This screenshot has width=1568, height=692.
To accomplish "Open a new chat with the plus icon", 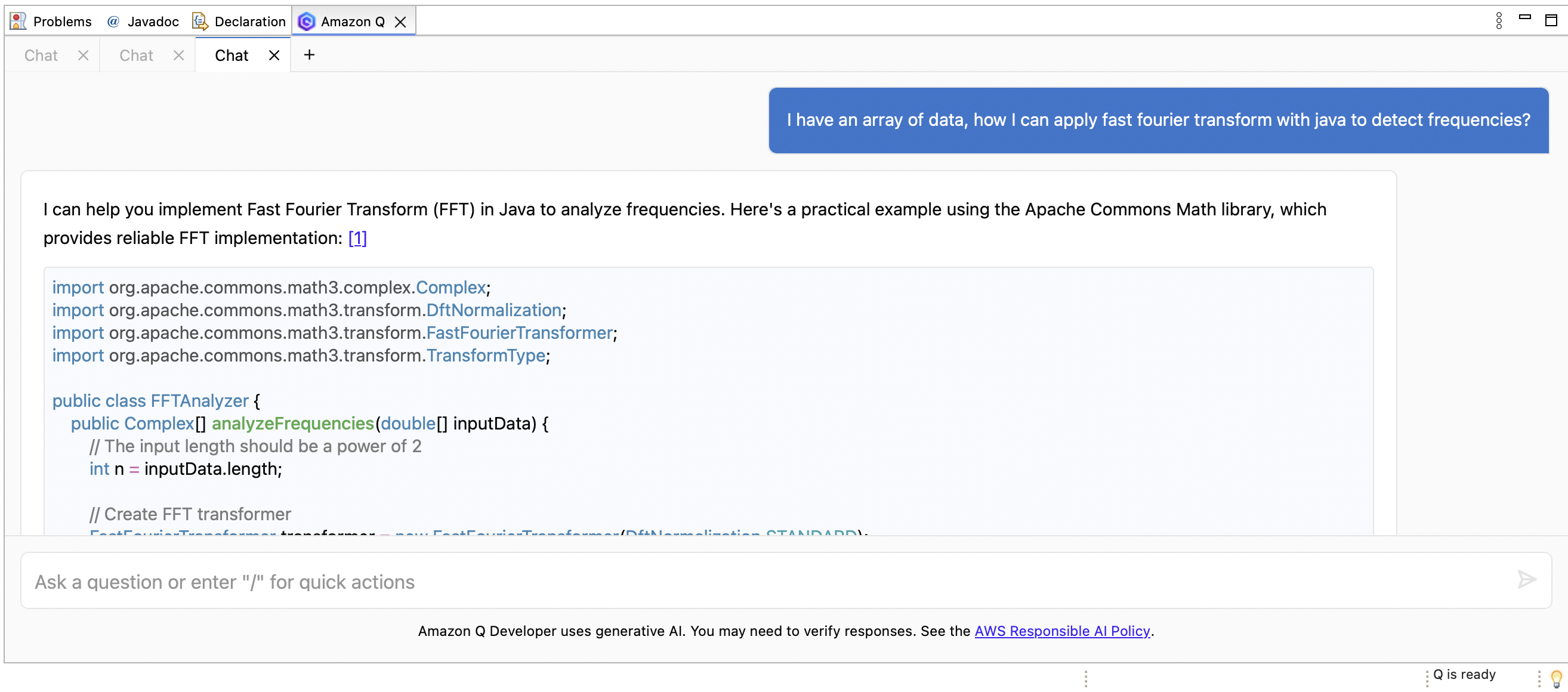I will point(309,55).
